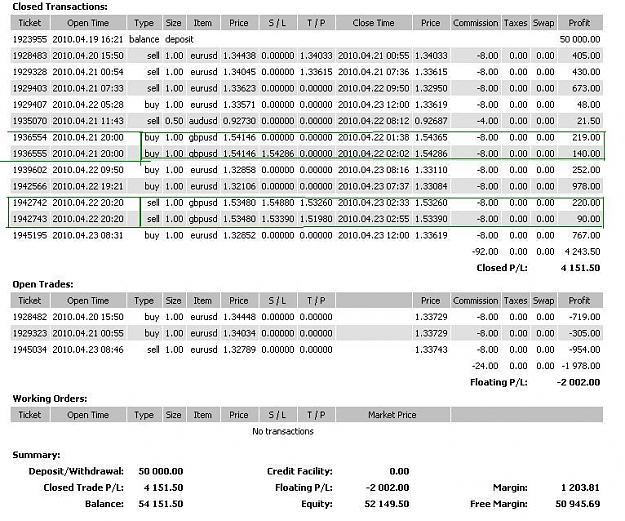Click close time 2010.04.23 02:33

point(373,203)
